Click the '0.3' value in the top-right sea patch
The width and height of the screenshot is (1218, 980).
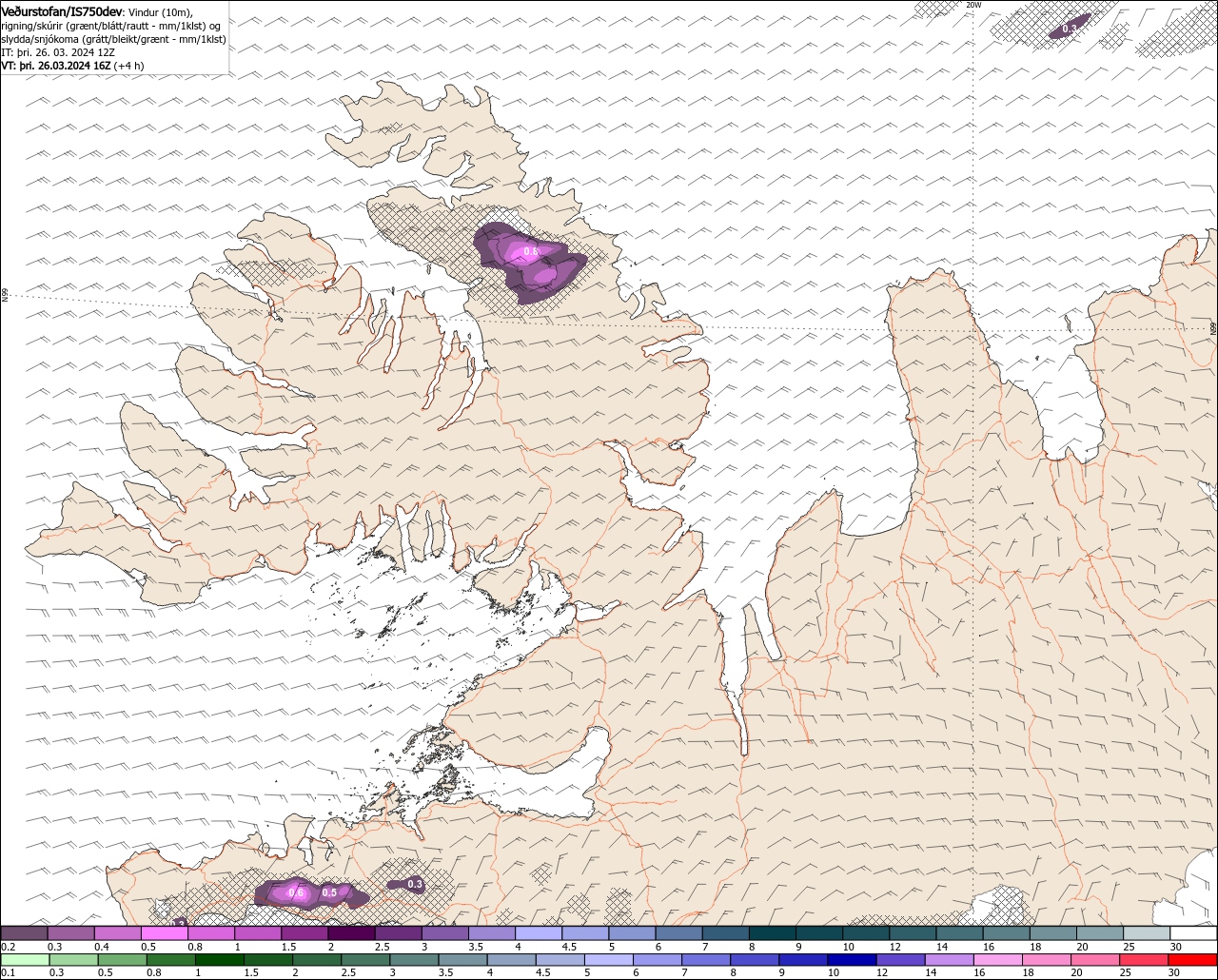click(1070, 29)
